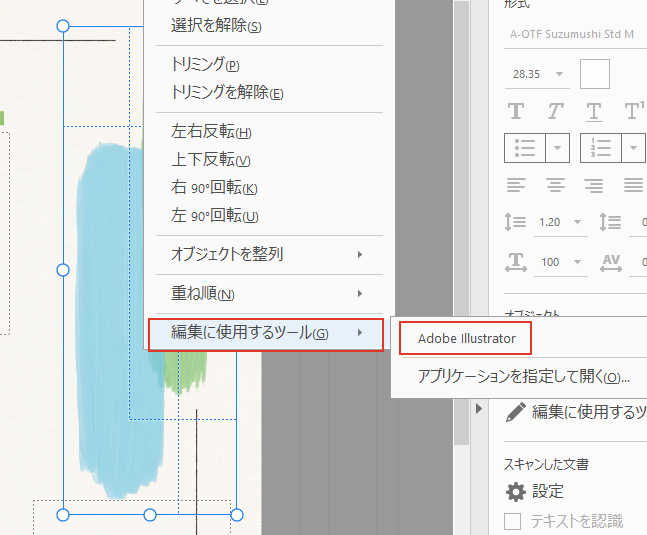Click the italic text style icon
The image size is (647, 535).
pos(555,111)
